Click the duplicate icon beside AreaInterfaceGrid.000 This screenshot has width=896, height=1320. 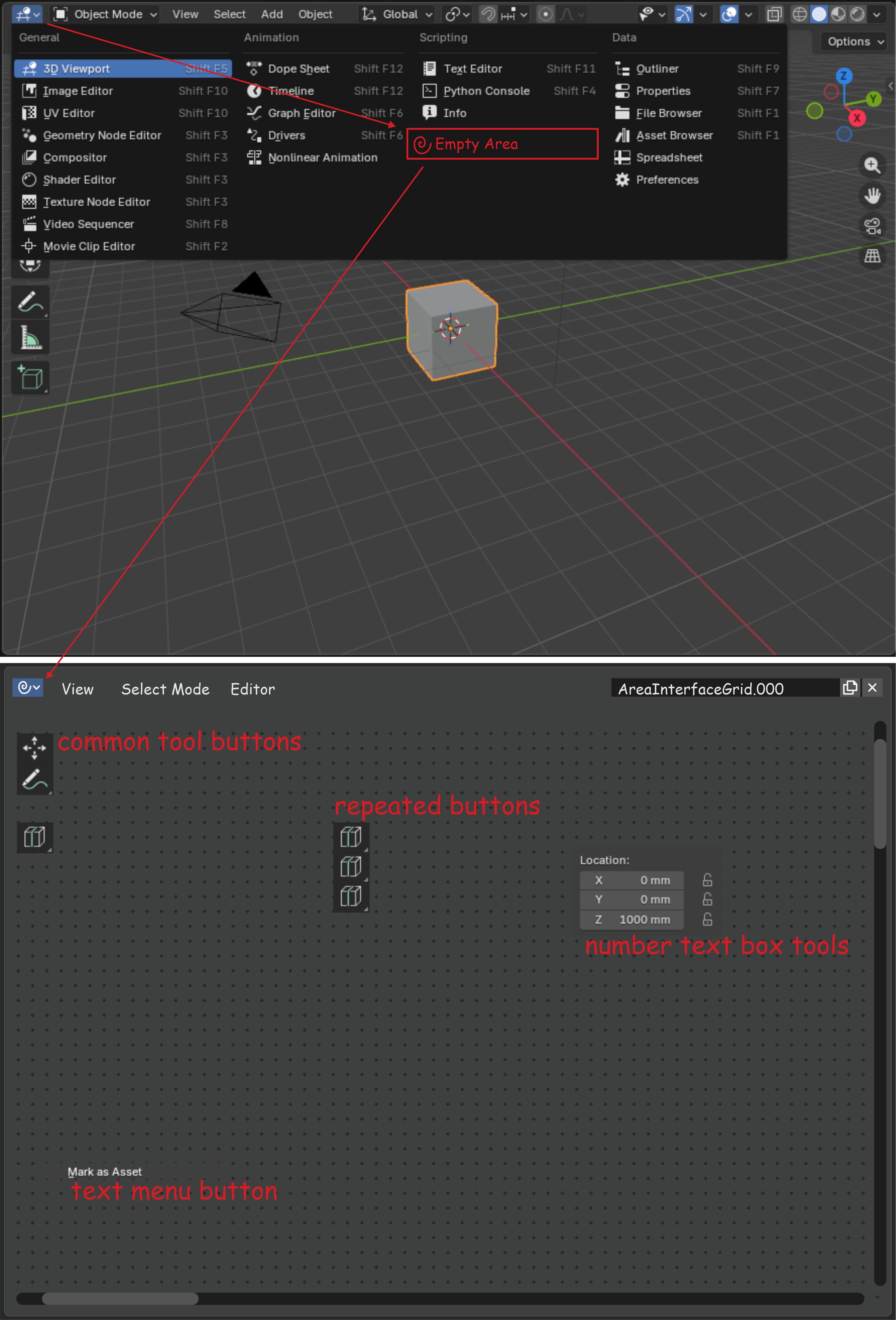pos(850,688)
